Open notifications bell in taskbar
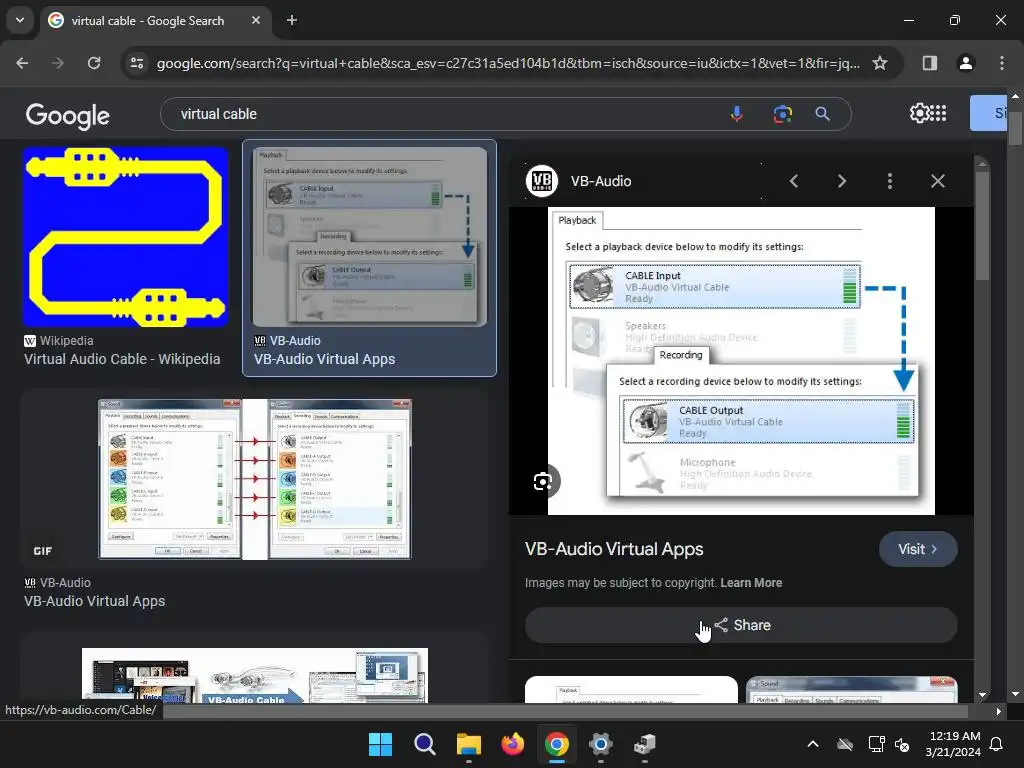 point(997,744)
